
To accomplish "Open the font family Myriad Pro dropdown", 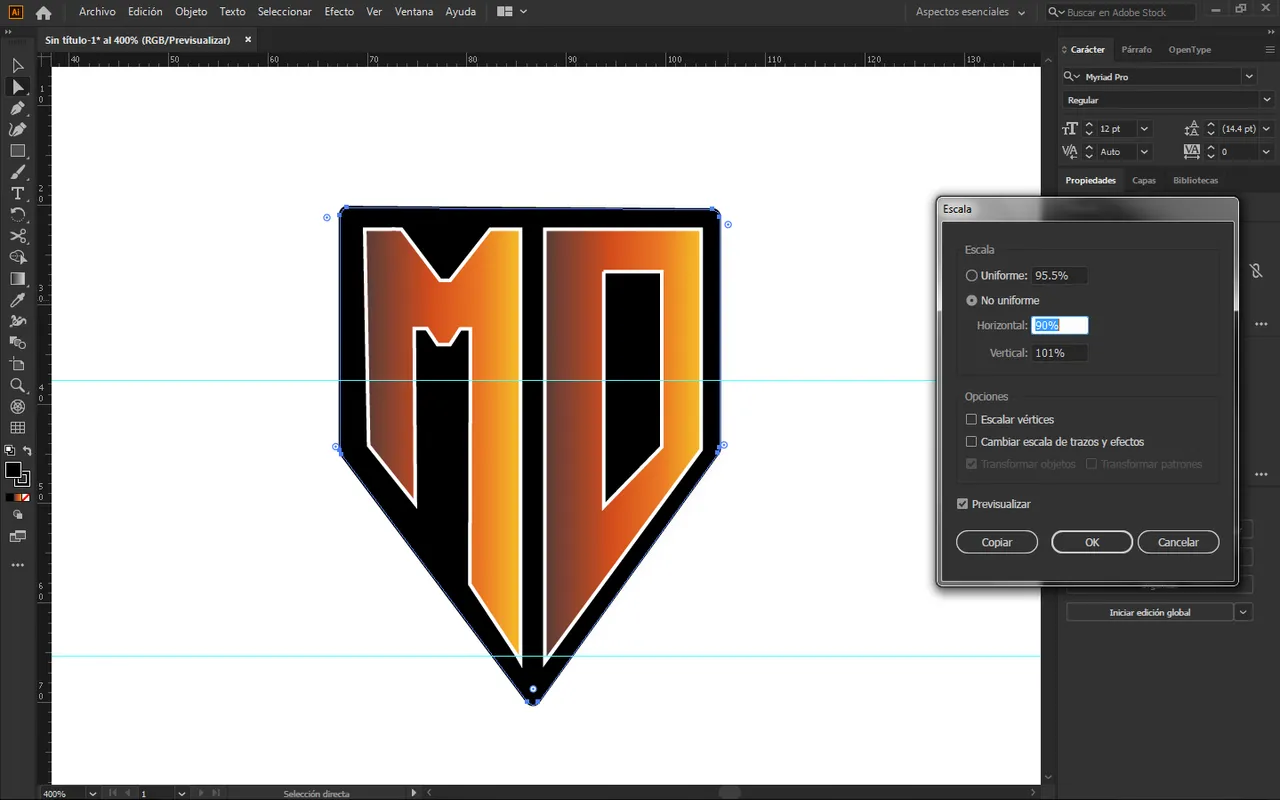I will tap(1249, 77).
